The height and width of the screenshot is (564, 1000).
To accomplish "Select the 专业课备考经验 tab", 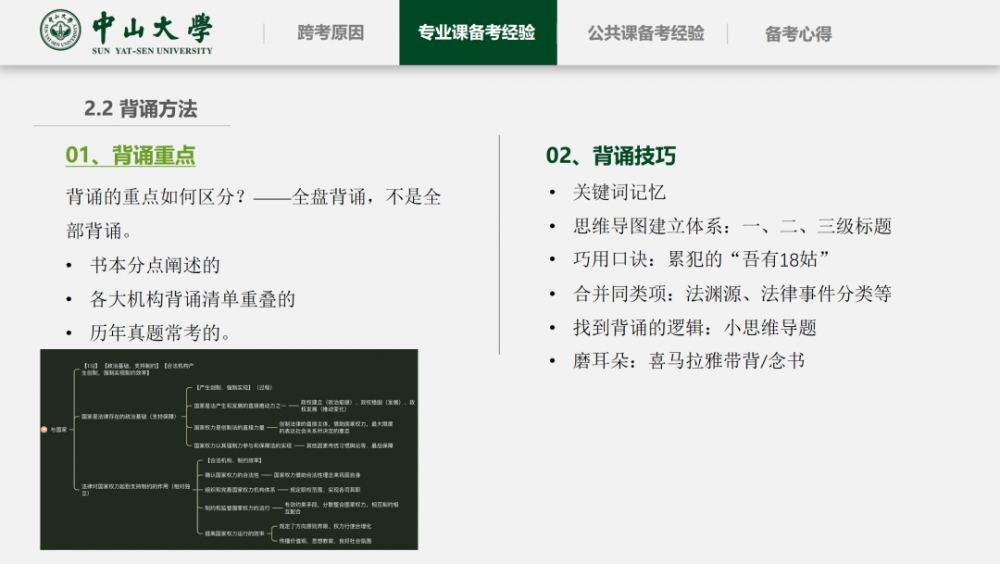I will coord(477,33).
